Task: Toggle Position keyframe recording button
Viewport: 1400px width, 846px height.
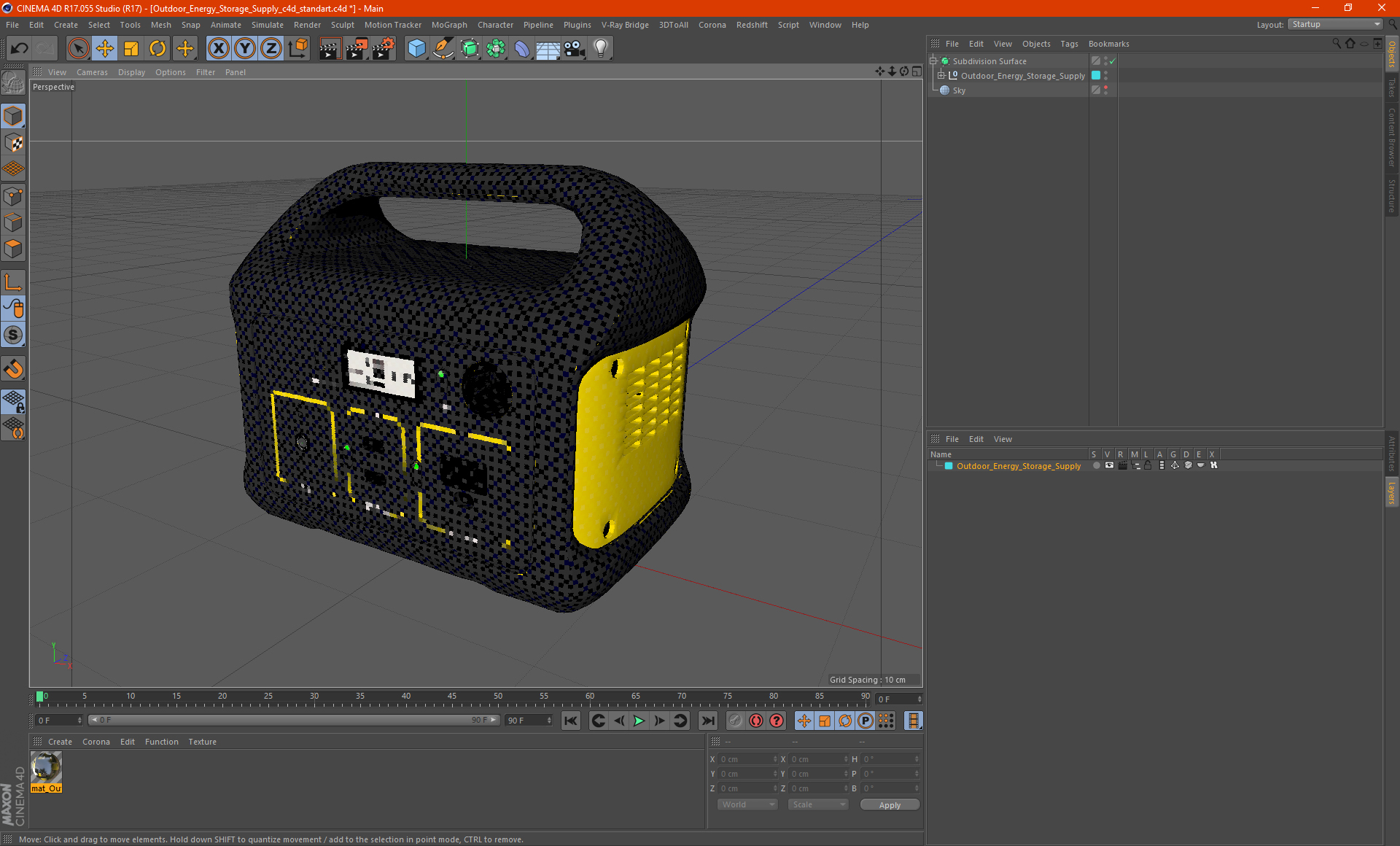Action: 804,721
